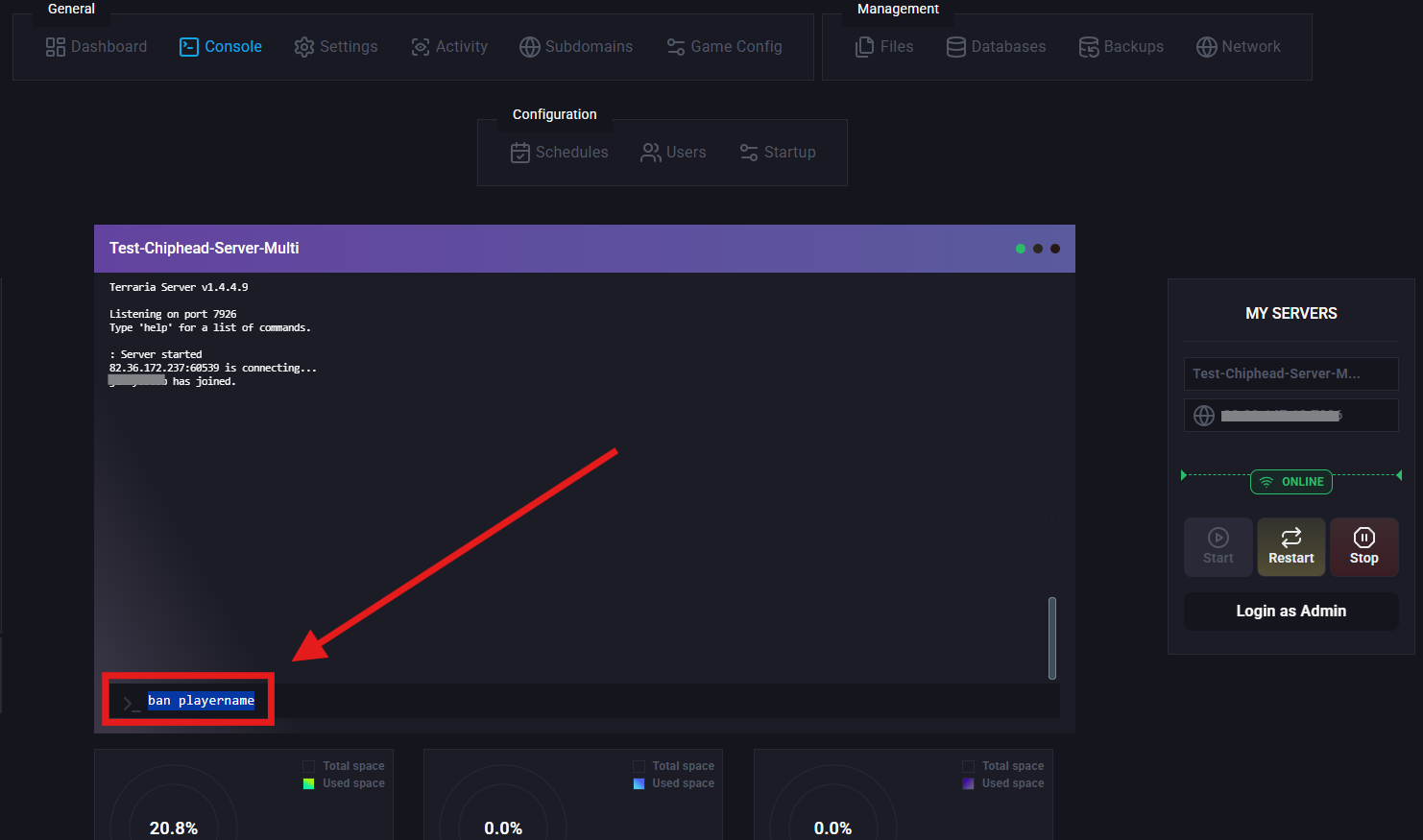Go to the Users page
This screenshot has width=1423, height=840.
pos(673,152)
